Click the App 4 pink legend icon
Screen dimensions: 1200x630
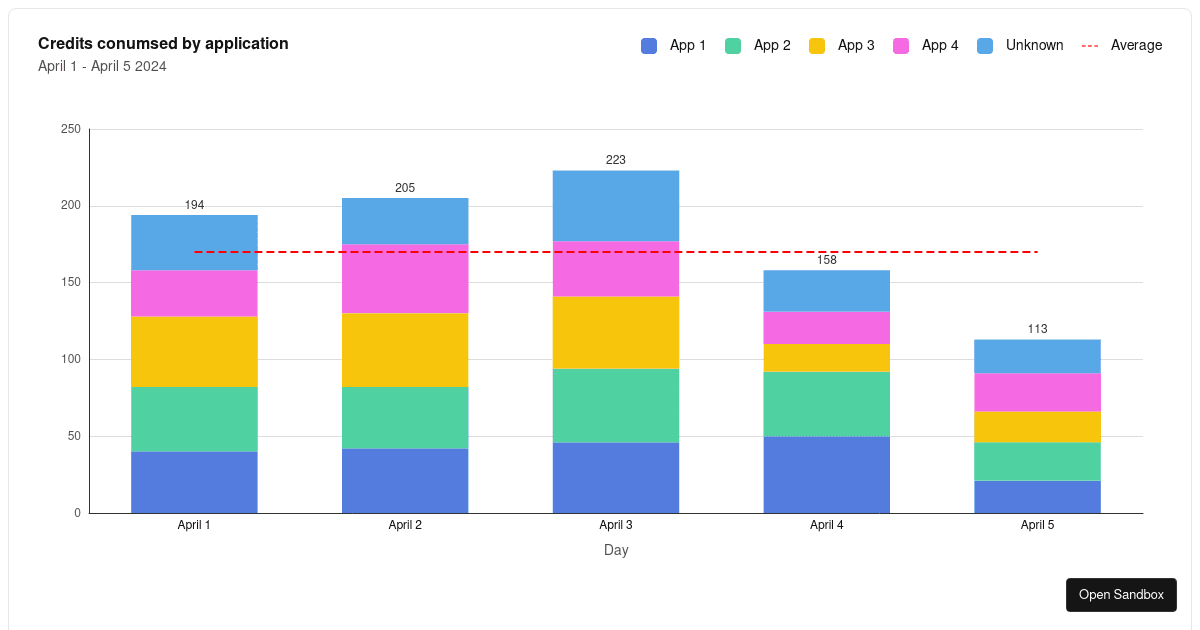tap(901, 45)
